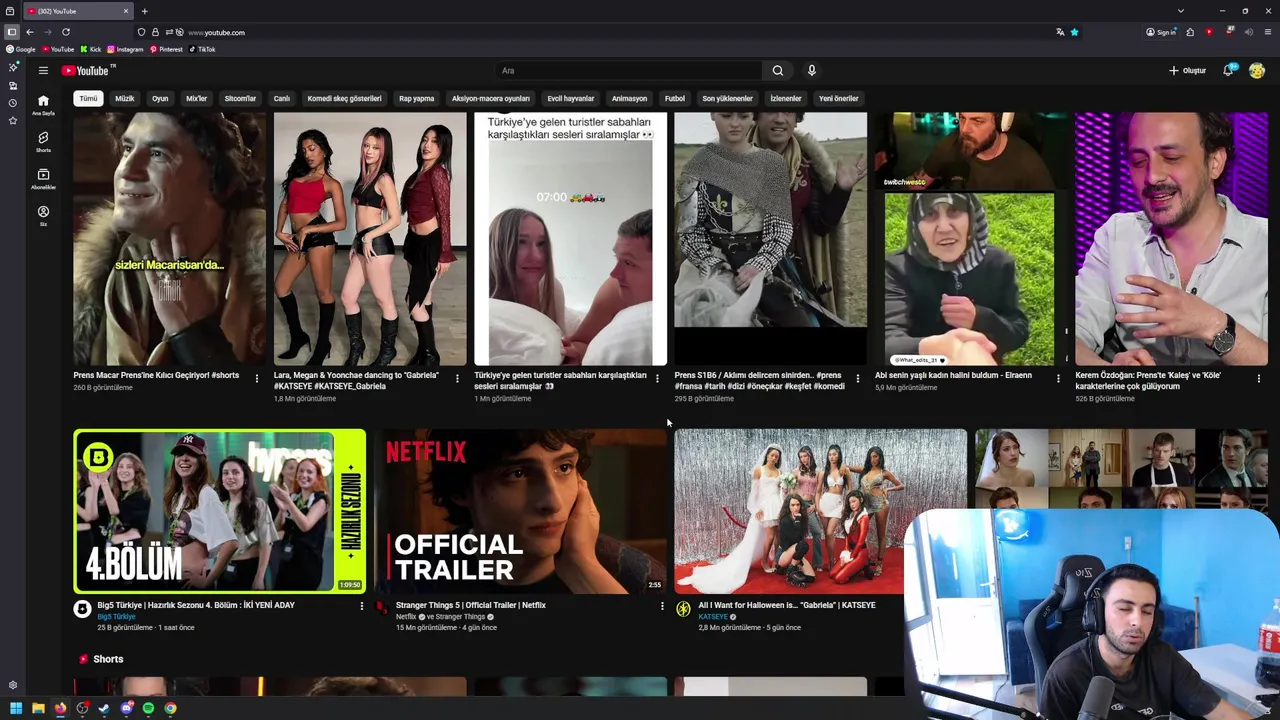Select the Yeni öneriler chip
This screenshot has width=1280, height=720.
point(839,98)
